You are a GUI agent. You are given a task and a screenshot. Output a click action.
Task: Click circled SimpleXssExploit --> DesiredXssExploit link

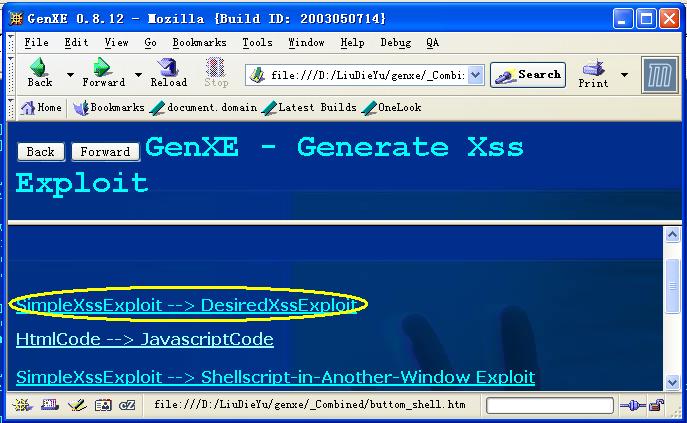pyautogui.click(x=186, y=305)
